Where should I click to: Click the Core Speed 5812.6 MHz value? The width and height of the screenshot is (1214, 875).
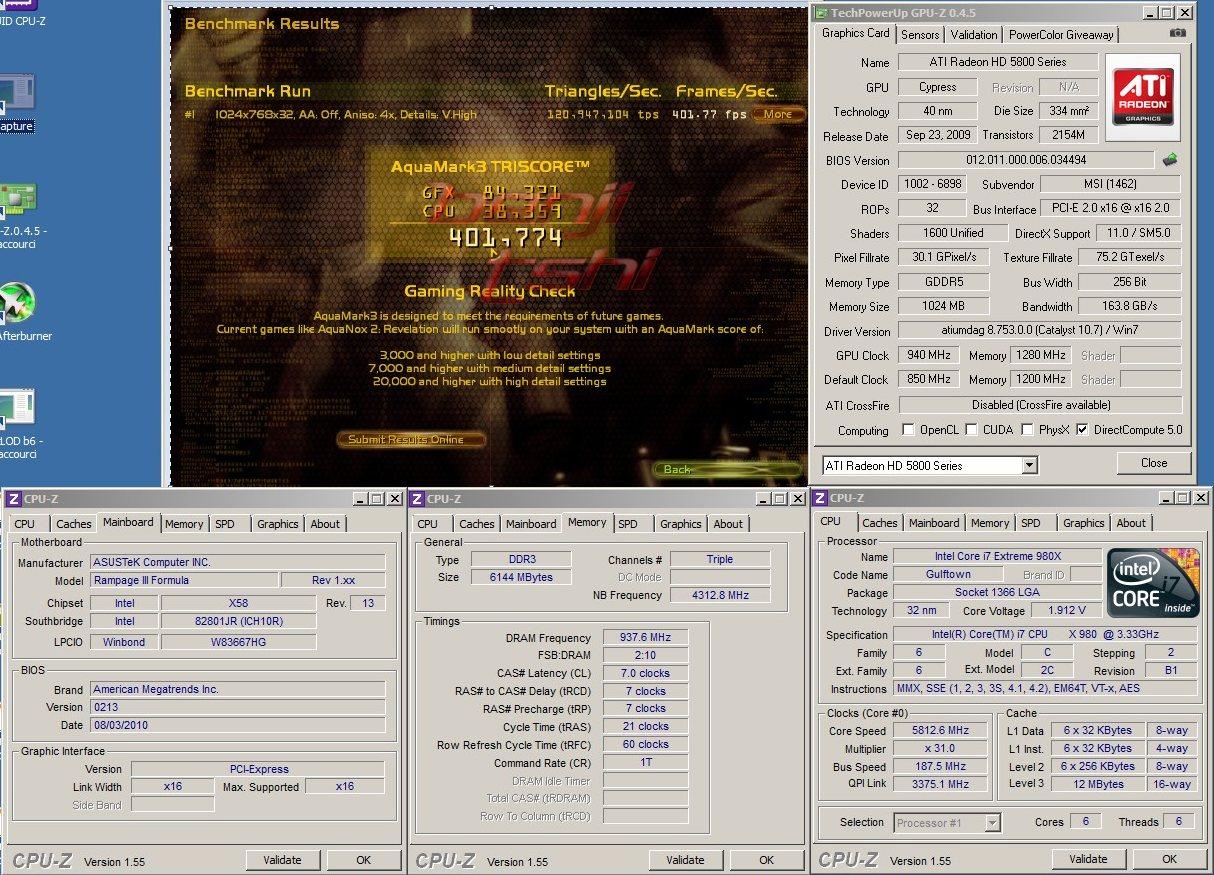click(x=940, y=730)
